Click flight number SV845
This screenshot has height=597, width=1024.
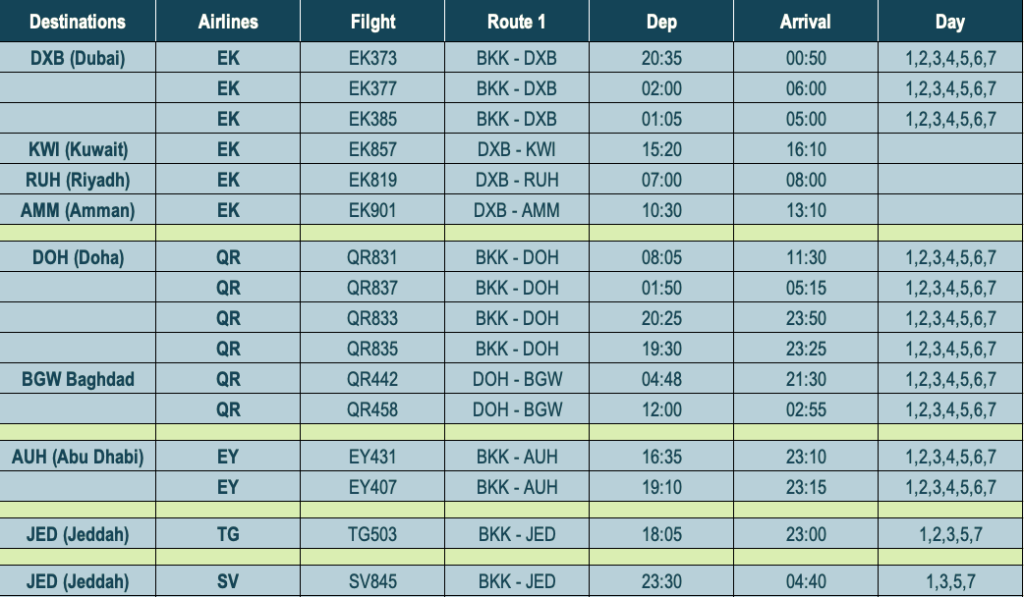(372, 581)
